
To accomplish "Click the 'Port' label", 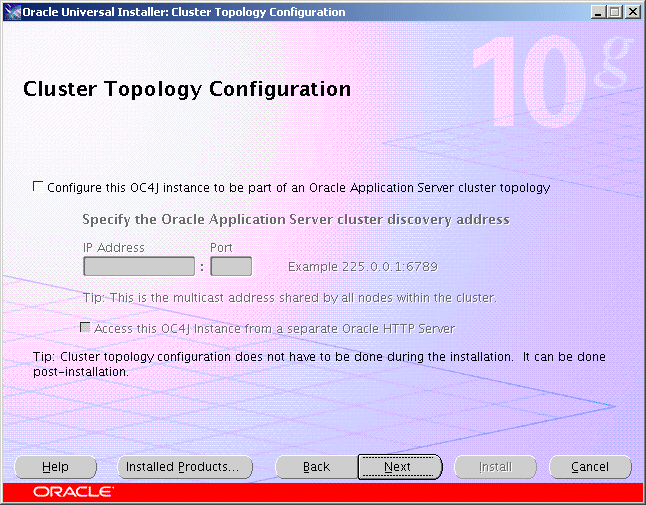I will point(221,248).
